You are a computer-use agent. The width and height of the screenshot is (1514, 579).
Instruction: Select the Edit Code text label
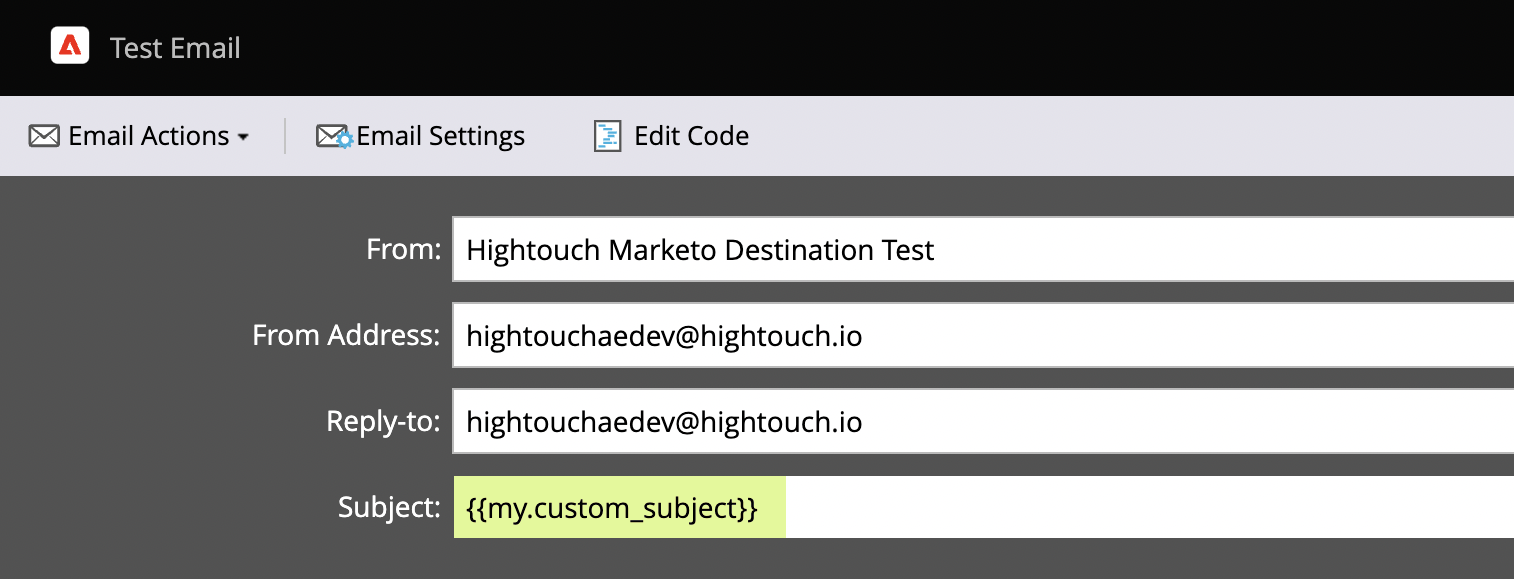tap(691, 136)
